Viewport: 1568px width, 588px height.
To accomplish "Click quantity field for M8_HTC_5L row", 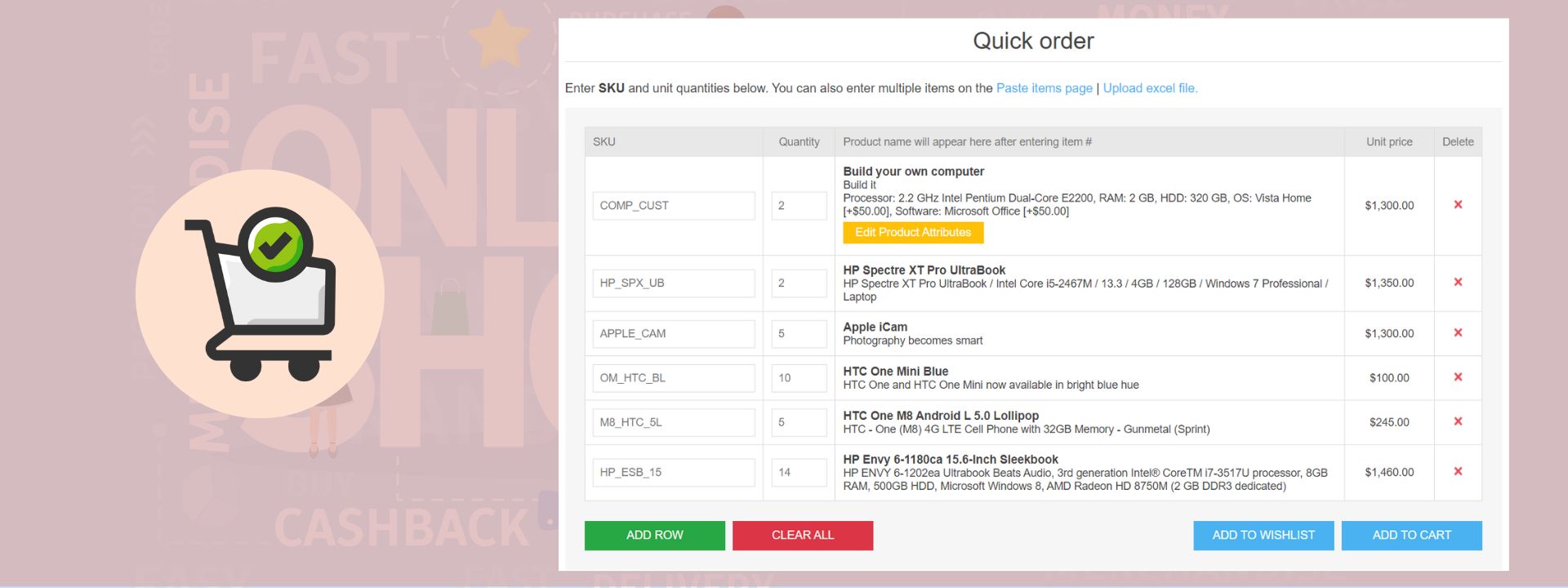I will click(x=799, y=422).
